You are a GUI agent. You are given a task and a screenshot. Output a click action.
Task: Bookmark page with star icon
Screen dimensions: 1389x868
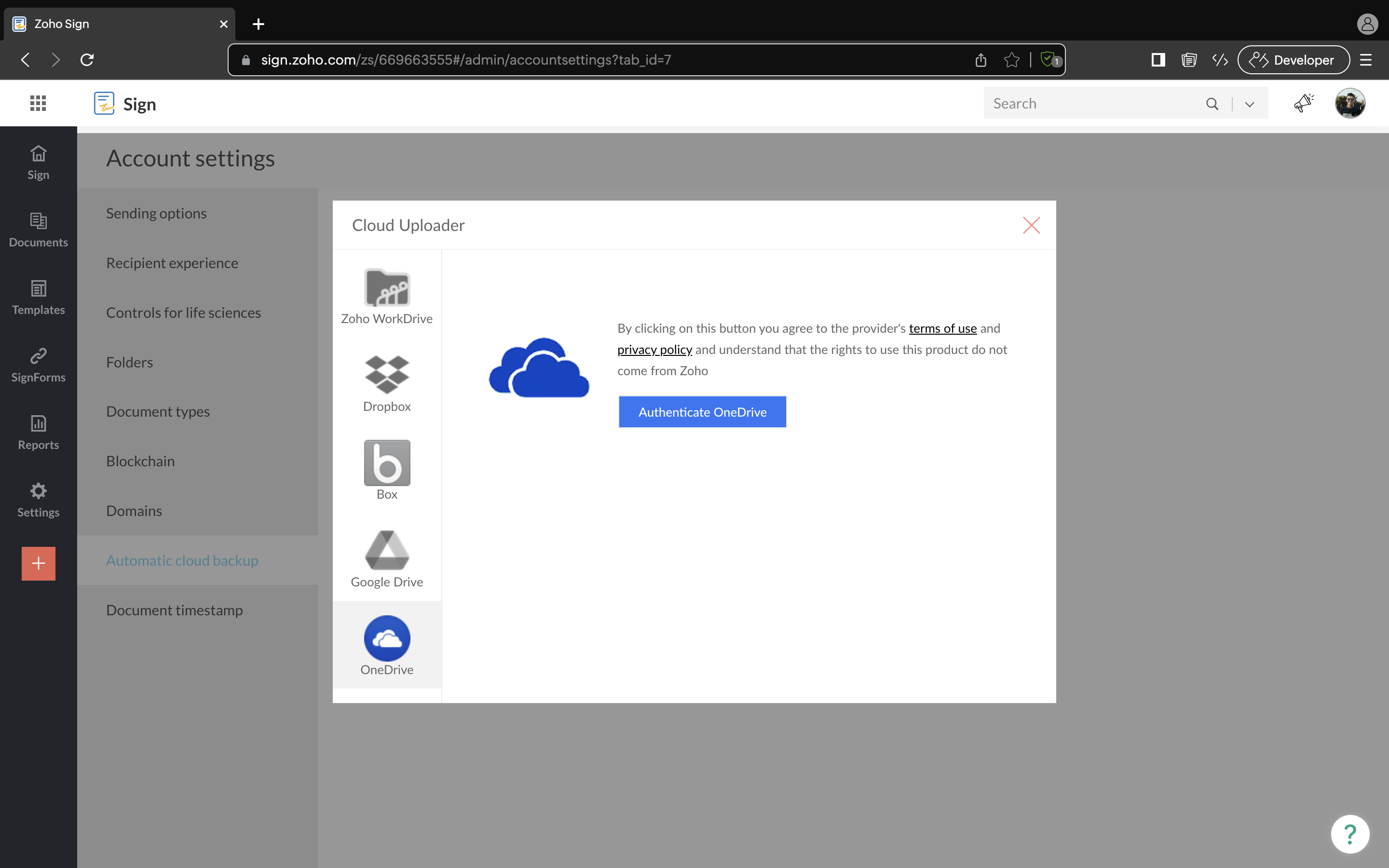pos(1011,60)
